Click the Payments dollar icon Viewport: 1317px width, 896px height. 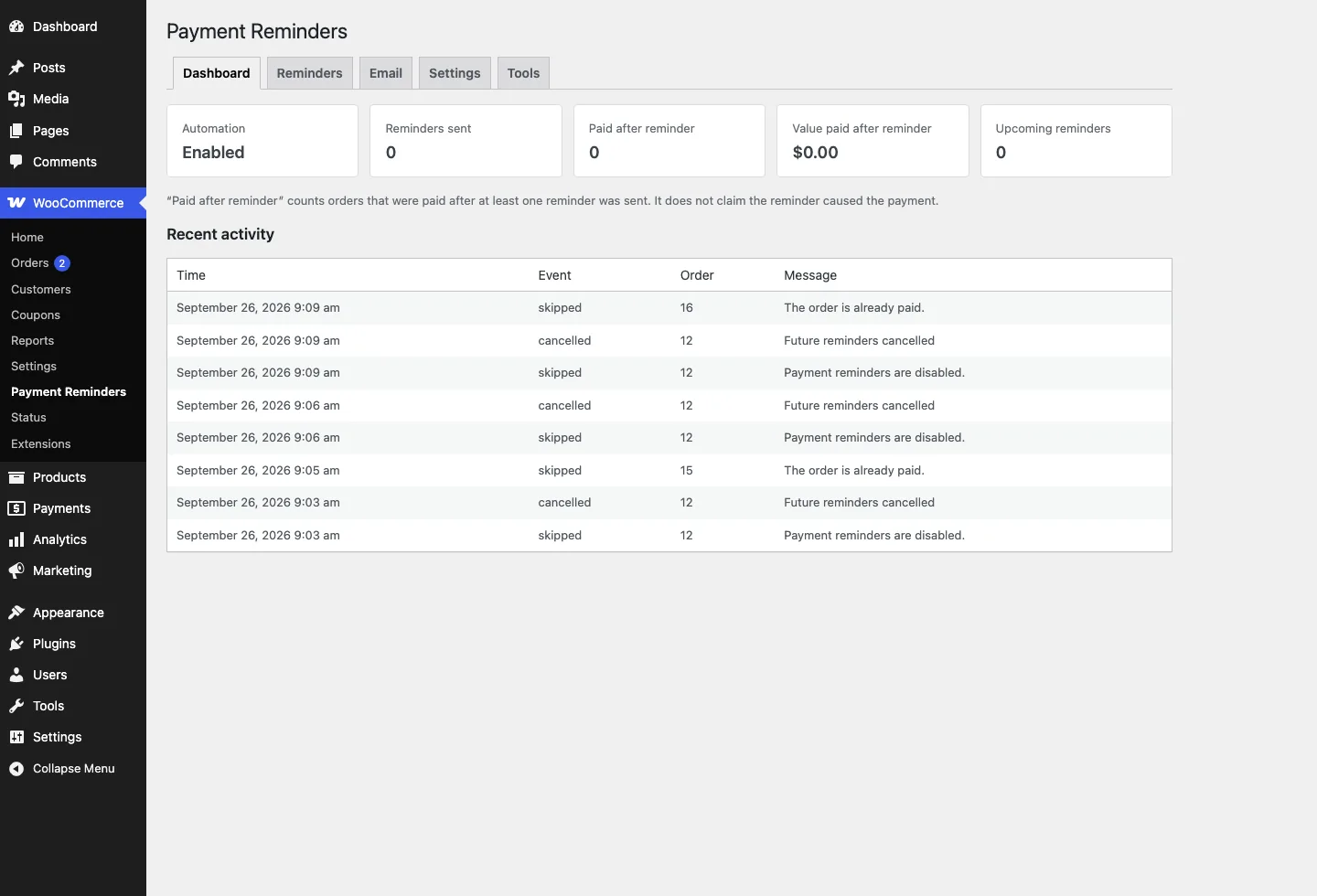point(16,508)
